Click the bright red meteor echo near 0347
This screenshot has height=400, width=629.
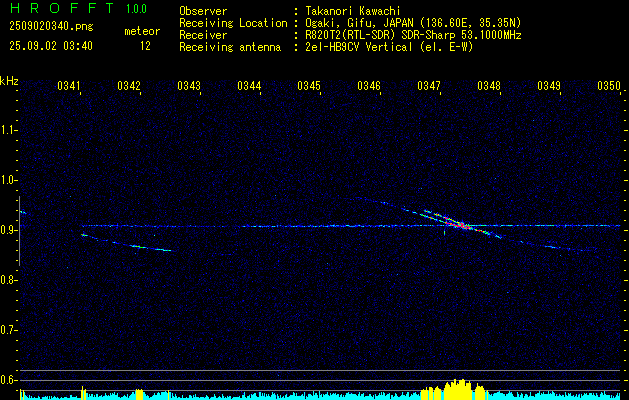459,224
